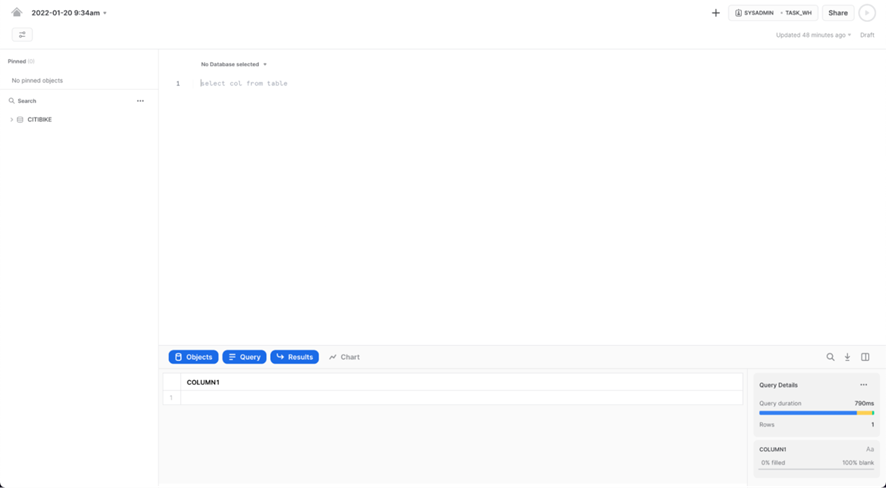Image resolution: width=886 pixels, height=488 pixels.
Task: Click the query duration progress bar
Action: 816,413
